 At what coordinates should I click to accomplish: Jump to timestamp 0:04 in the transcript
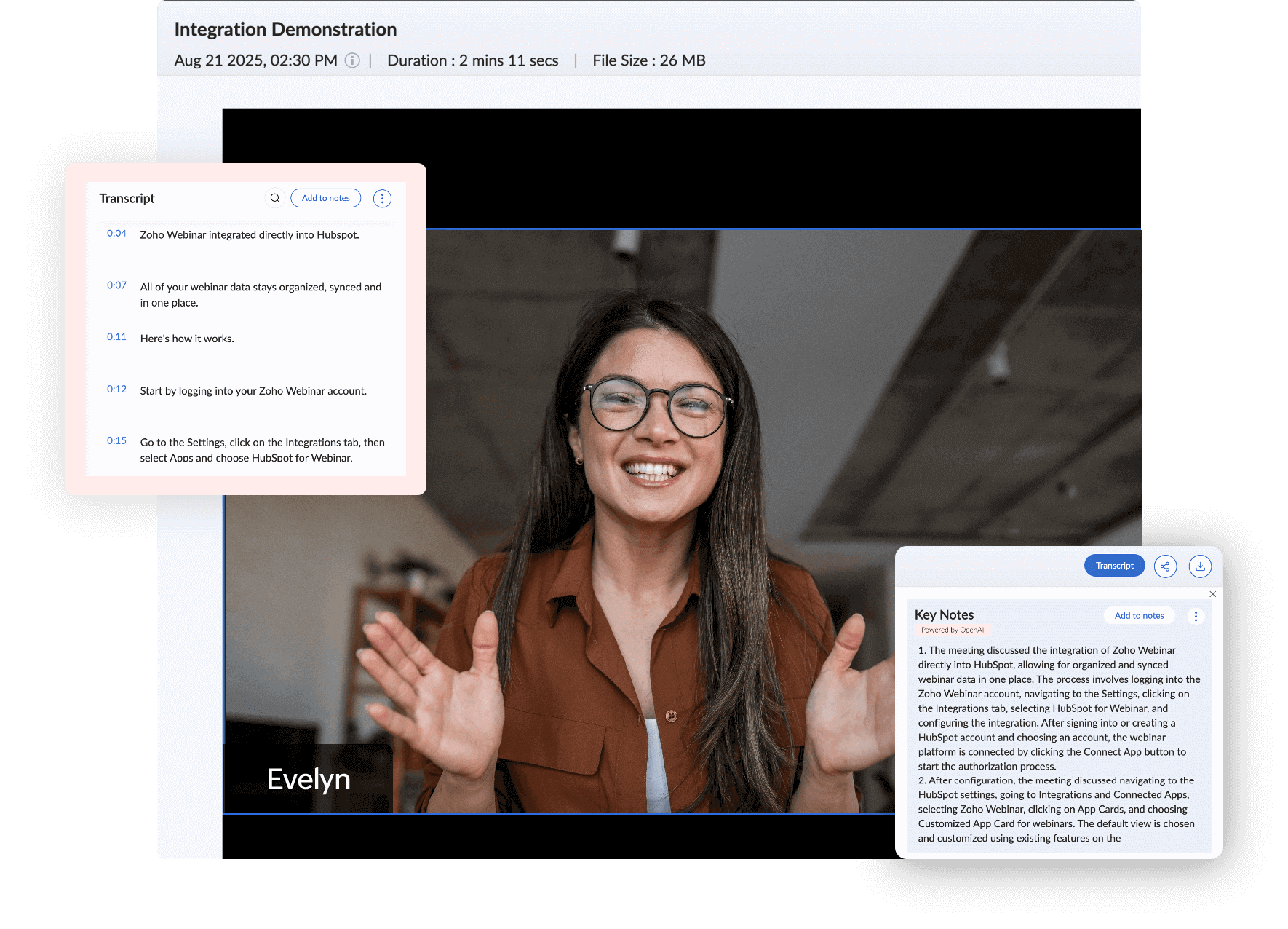pos(116,234)
